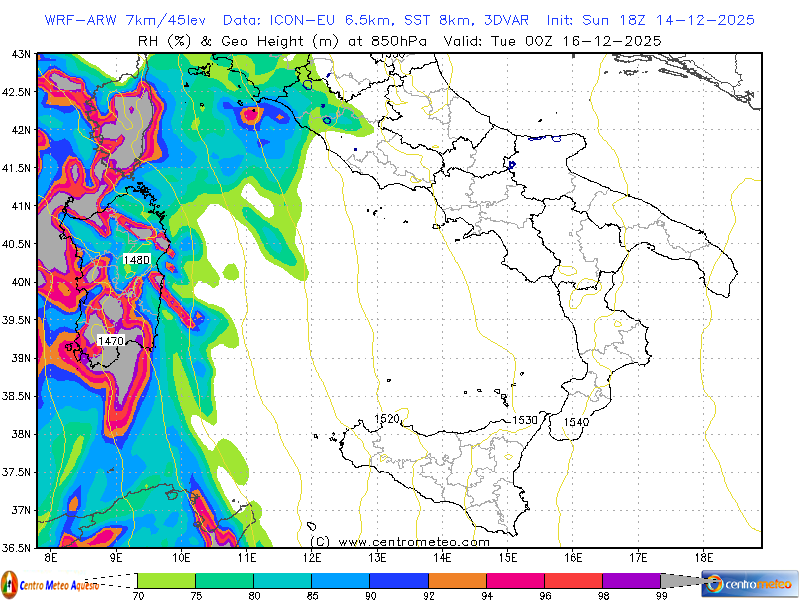
Task: Open the www.centrometeo.com copyright link
Action: 400,541
